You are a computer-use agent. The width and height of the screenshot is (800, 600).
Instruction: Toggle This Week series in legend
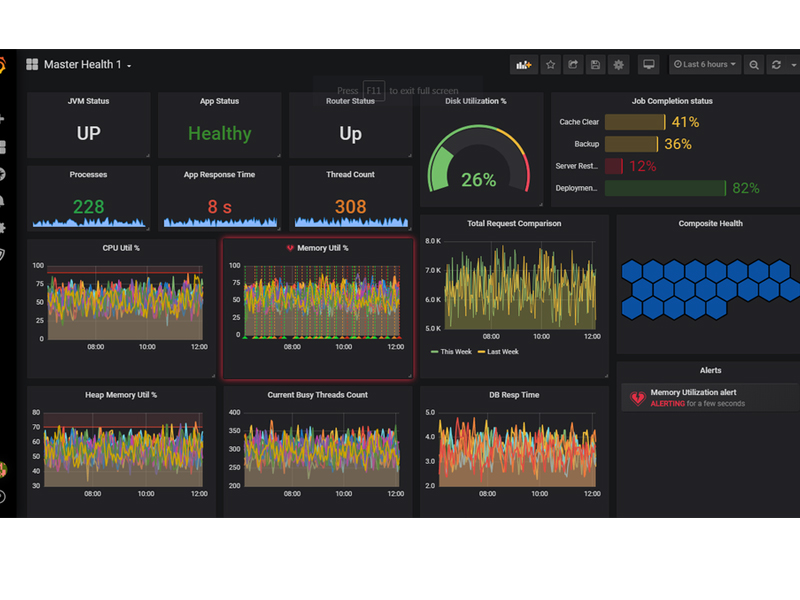pyautogui.click(x=454, y=352)
